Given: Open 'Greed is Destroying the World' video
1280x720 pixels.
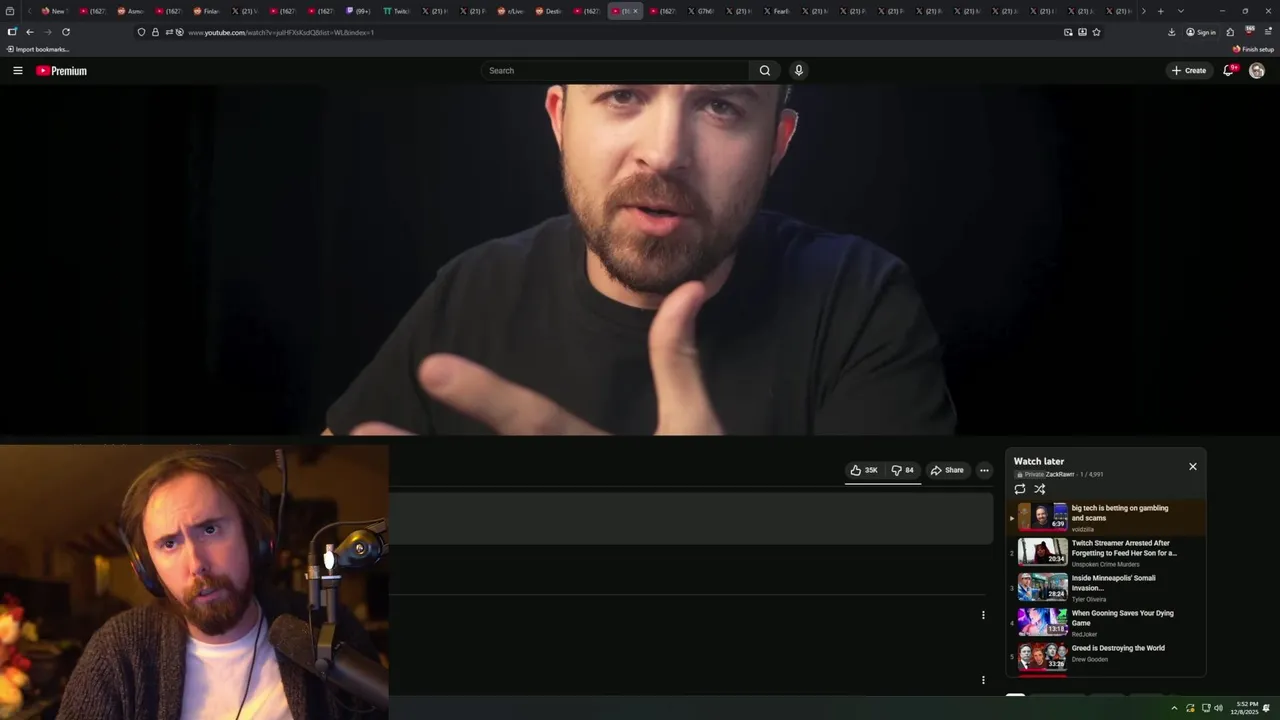Looking at the screenshot, I should [1118, 648].
